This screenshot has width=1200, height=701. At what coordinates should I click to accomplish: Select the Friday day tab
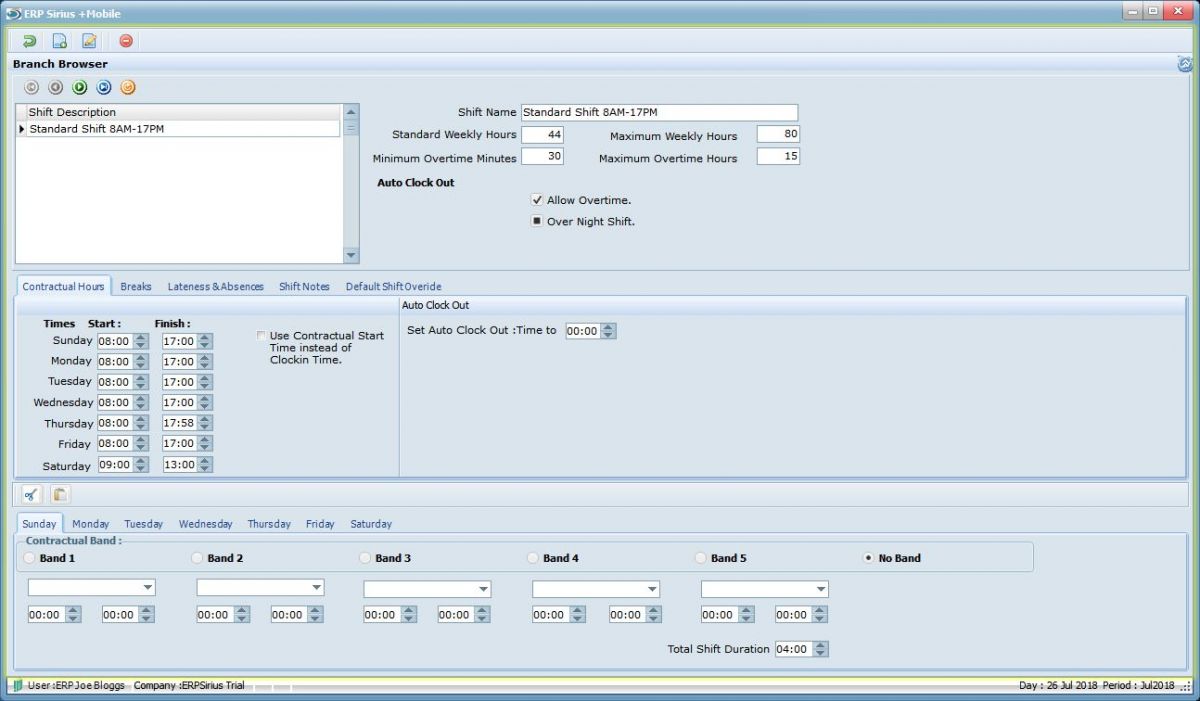(x=320, y=524)
